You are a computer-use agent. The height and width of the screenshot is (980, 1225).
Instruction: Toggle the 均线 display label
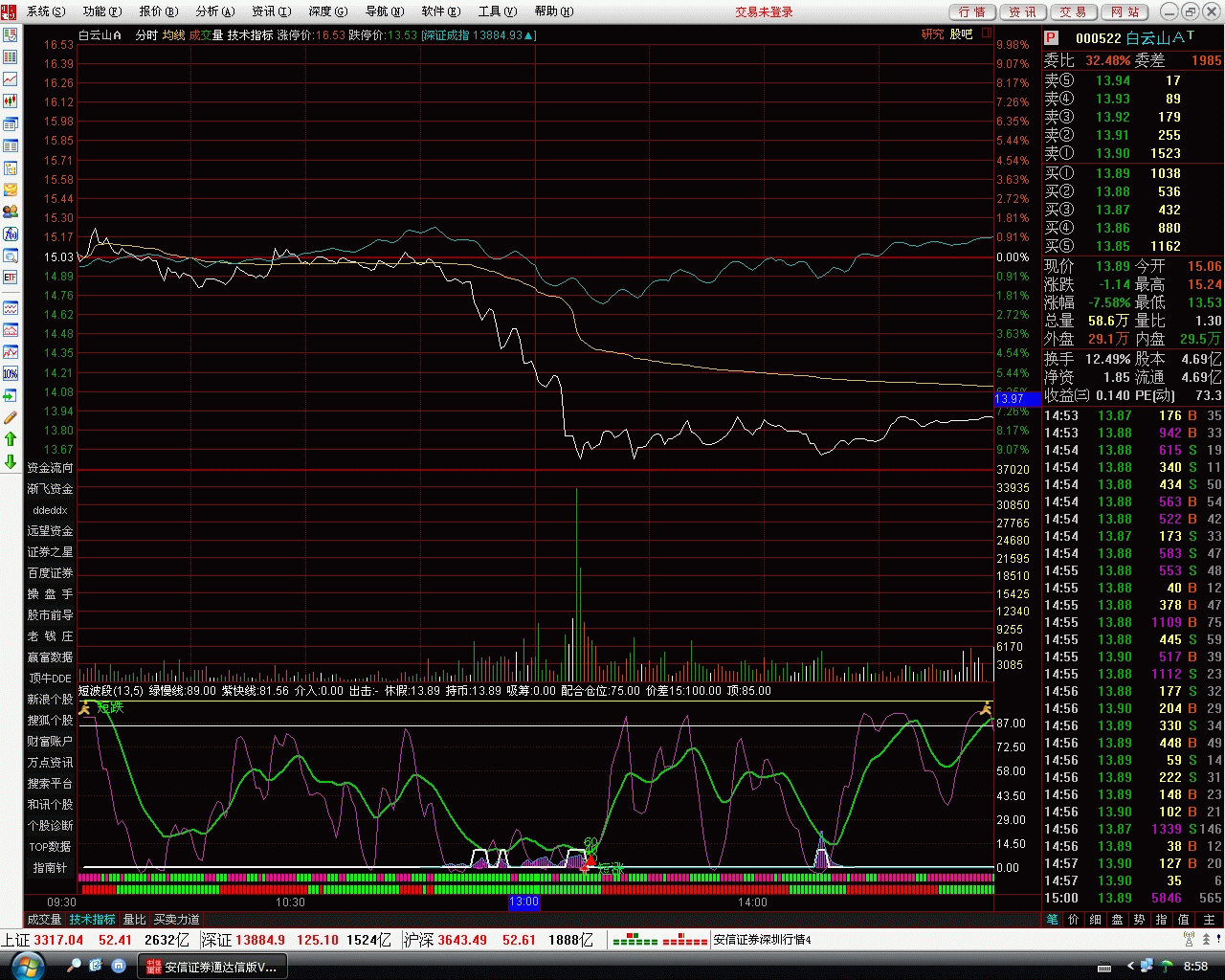pyautogui.click(x=173, y=35)
